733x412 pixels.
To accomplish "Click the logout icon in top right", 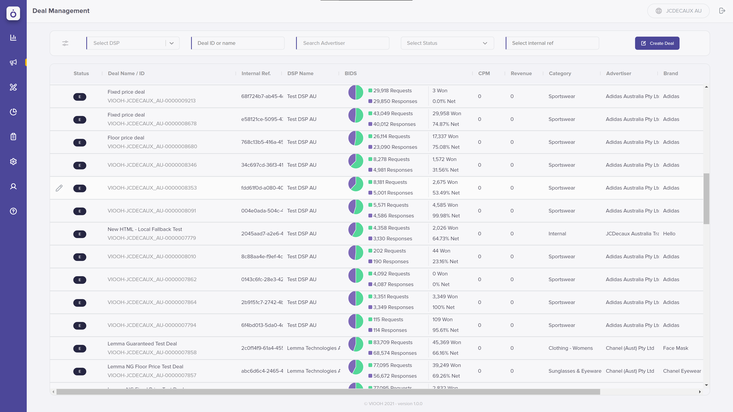I will click(x=722, y=11).
